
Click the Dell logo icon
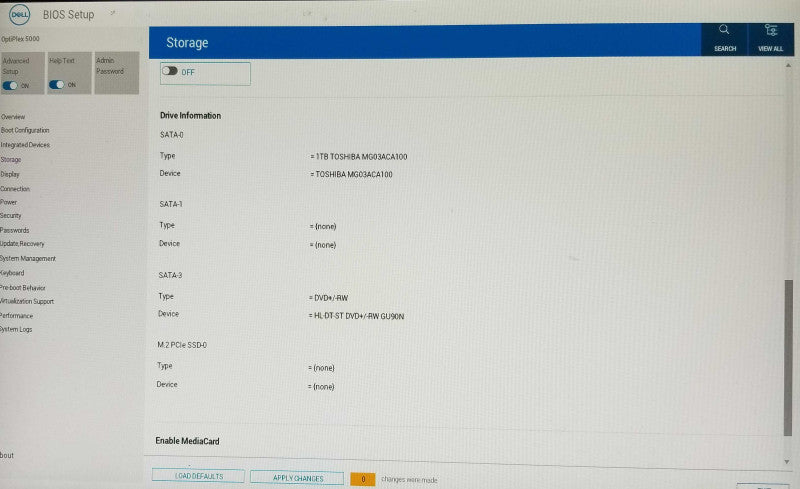coord(19,14)
